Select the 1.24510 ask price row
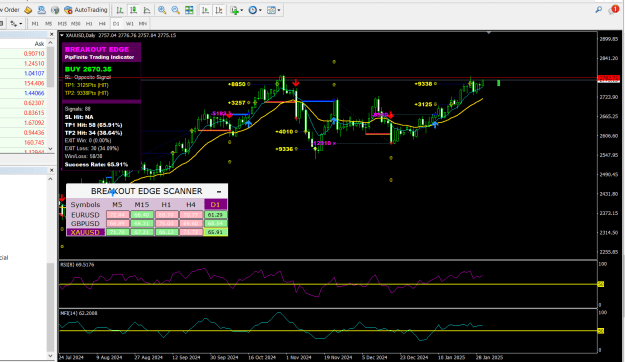The height and width of the screenshot is (362, 625). (23, 63)
